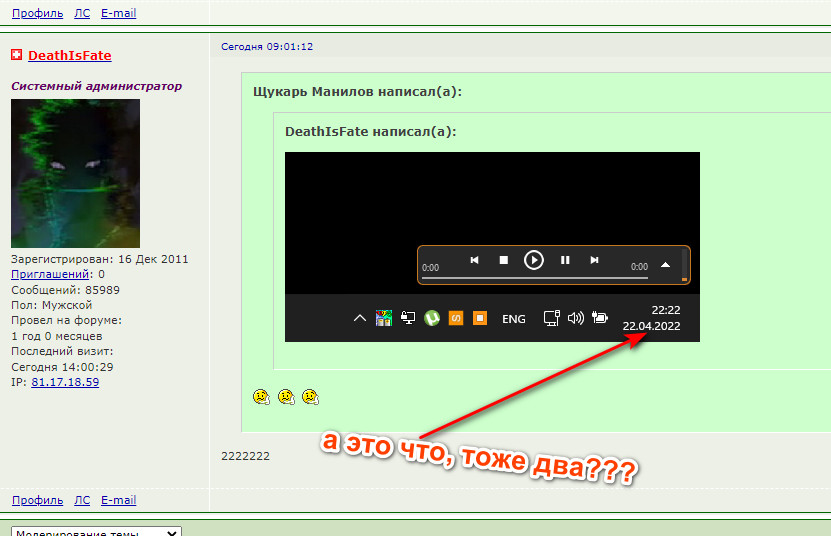Click the monitor device tray icon

408,318
